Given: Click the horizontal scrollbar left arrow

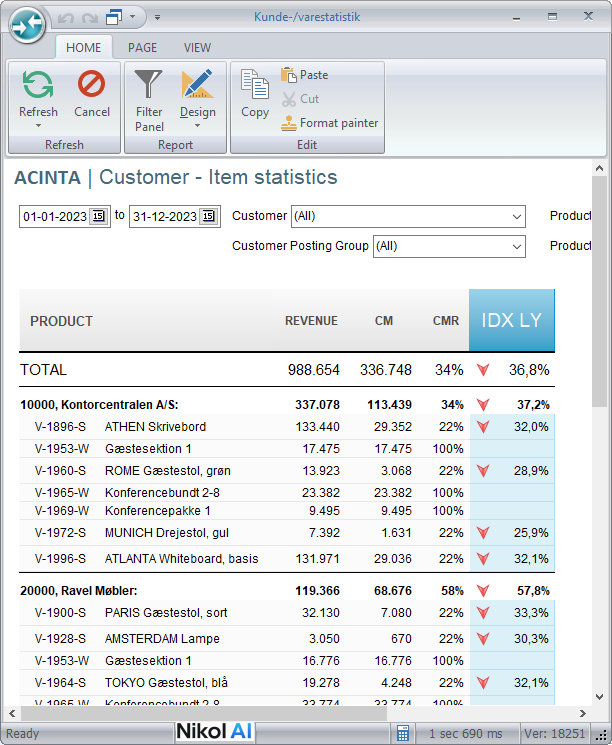Looking at the screenshot, I should [12, 713].
